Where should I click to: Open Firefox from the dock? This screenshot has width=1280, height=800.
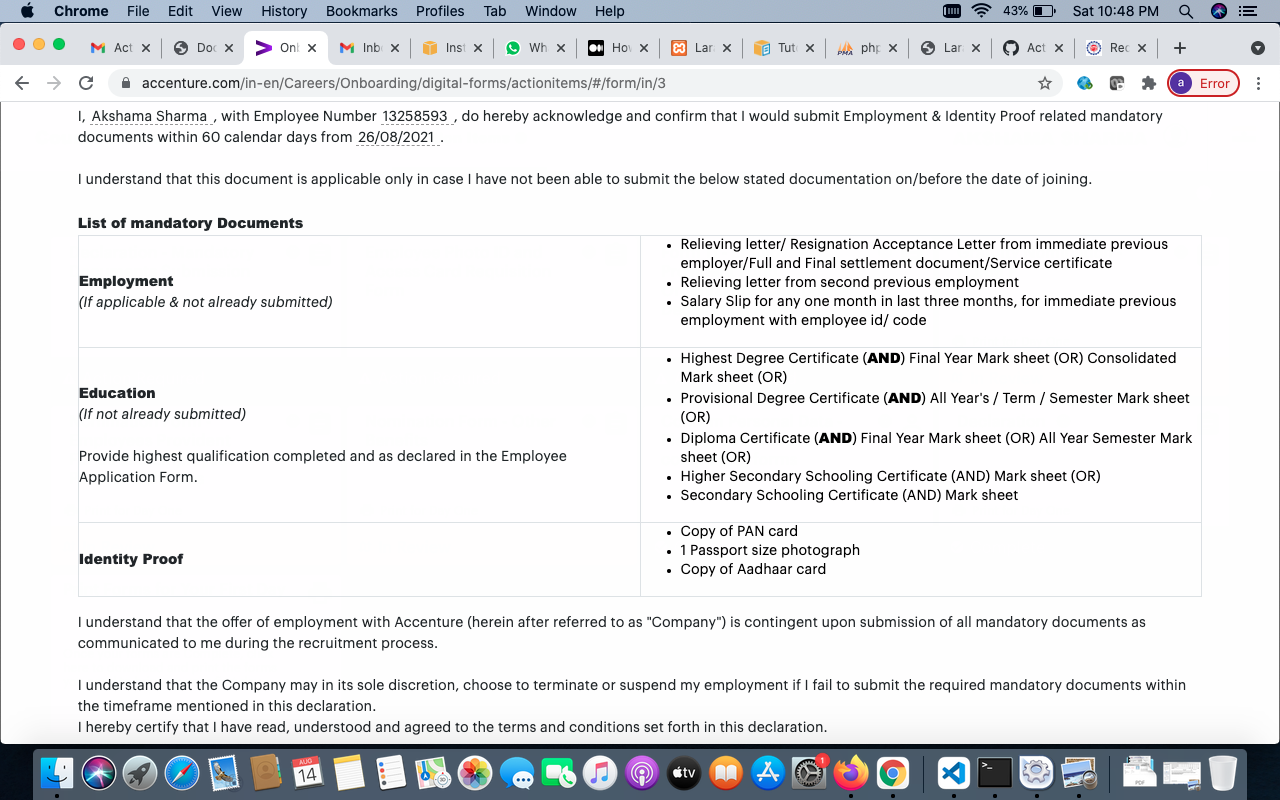pos(850,772)
